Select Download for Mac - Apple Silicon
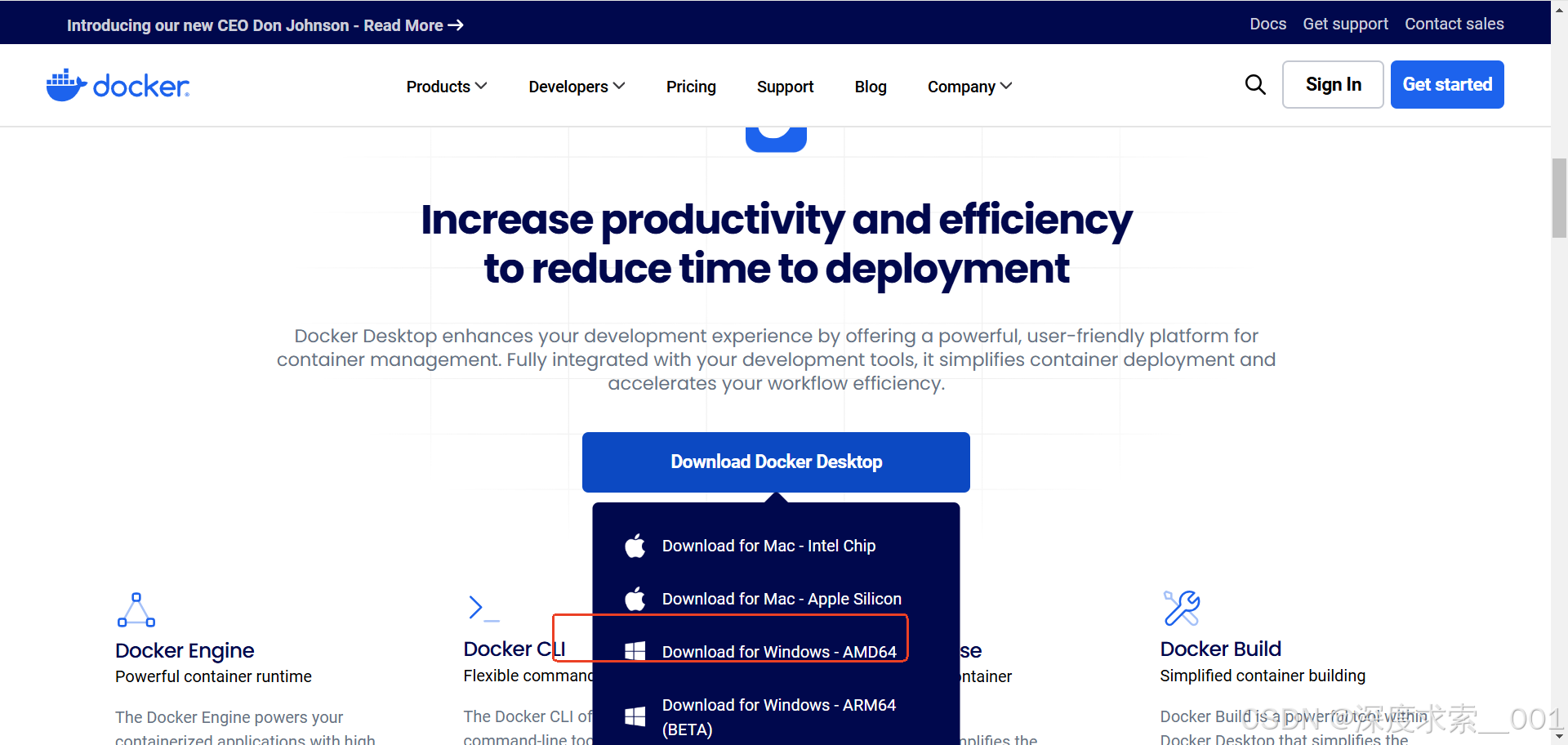1568x745 pixels. tap(782, 599)
